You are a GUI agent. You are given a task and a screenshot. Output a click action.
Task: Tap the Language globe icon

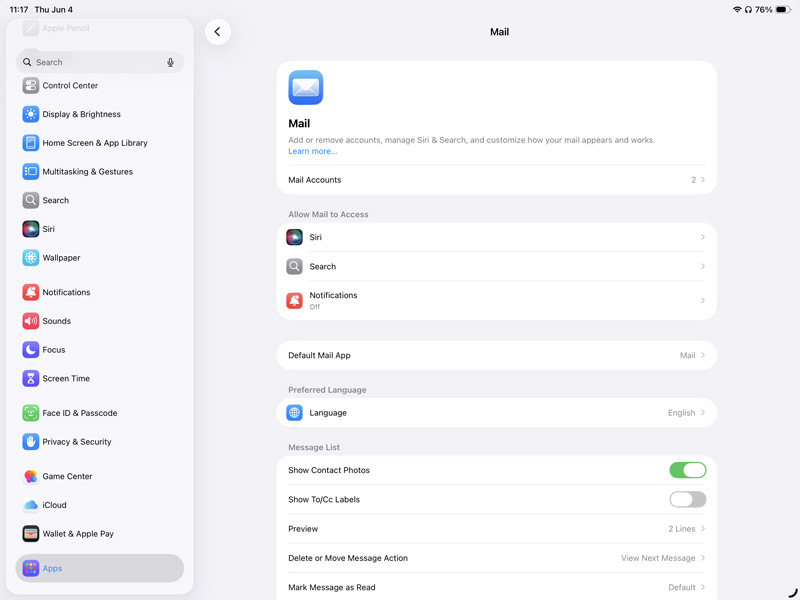point(294,413)
